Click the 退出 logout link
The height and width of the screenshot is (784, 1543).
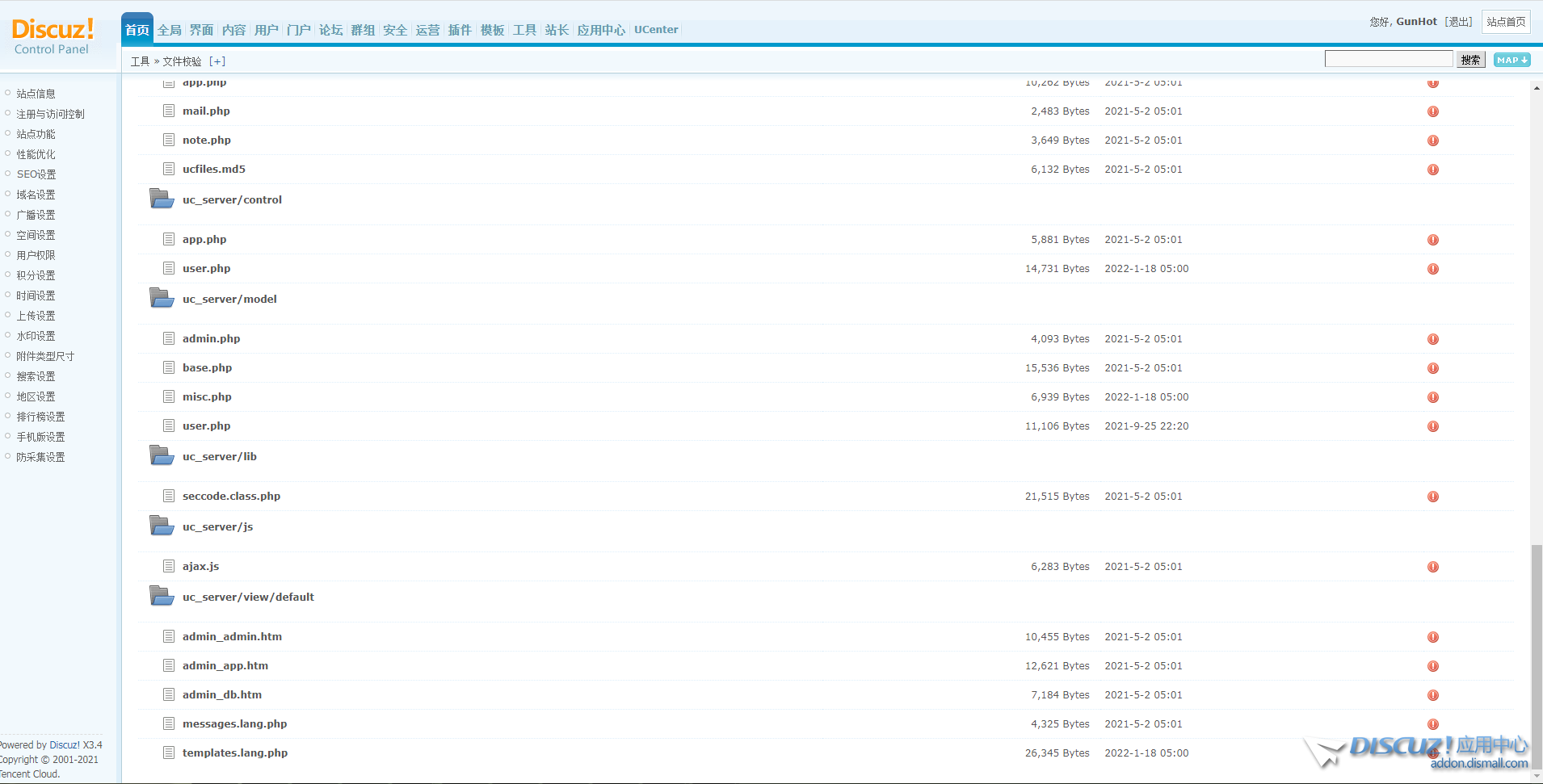tap(1459, 22)
